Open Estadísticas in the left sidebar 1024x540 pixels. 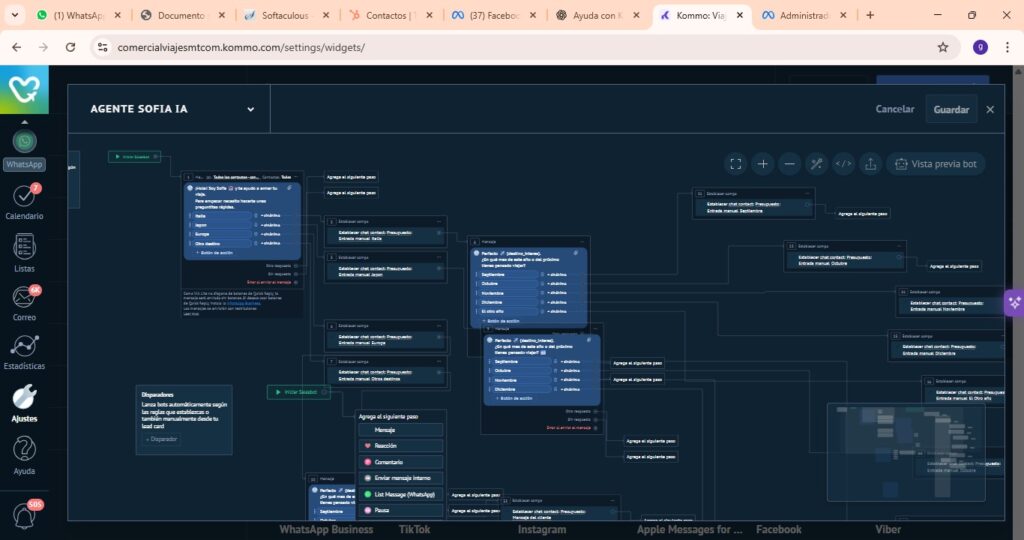coord(24,351)
